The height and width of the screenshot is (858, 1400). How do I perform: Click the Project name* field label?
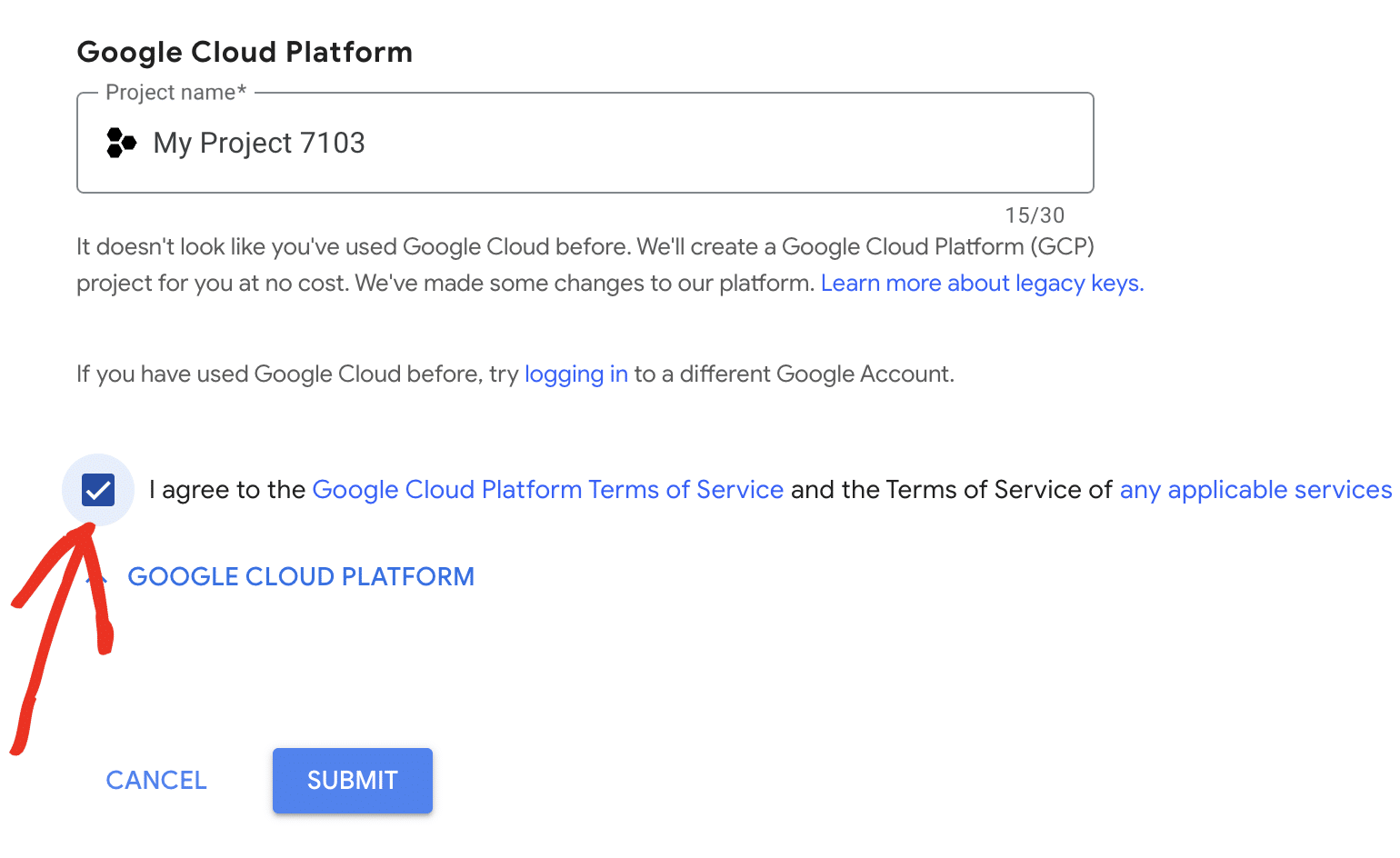pyautogui.click(x=176, y=93)
